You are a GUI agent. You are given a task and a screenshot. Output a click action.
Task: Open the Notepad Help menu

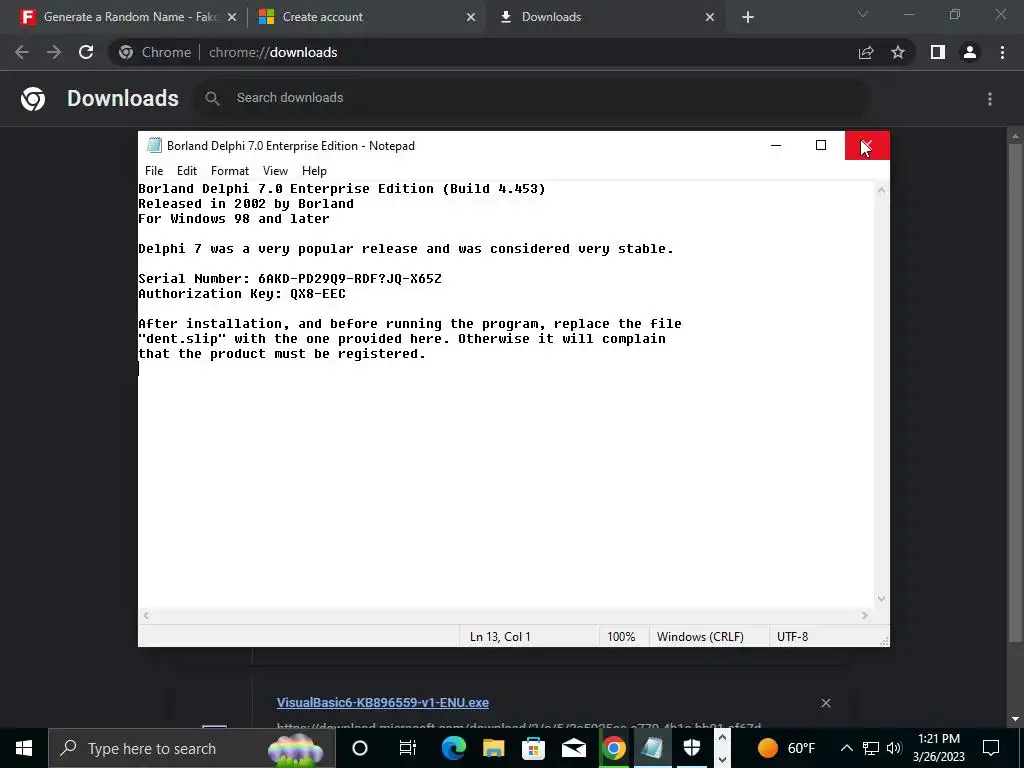[314, 170]
